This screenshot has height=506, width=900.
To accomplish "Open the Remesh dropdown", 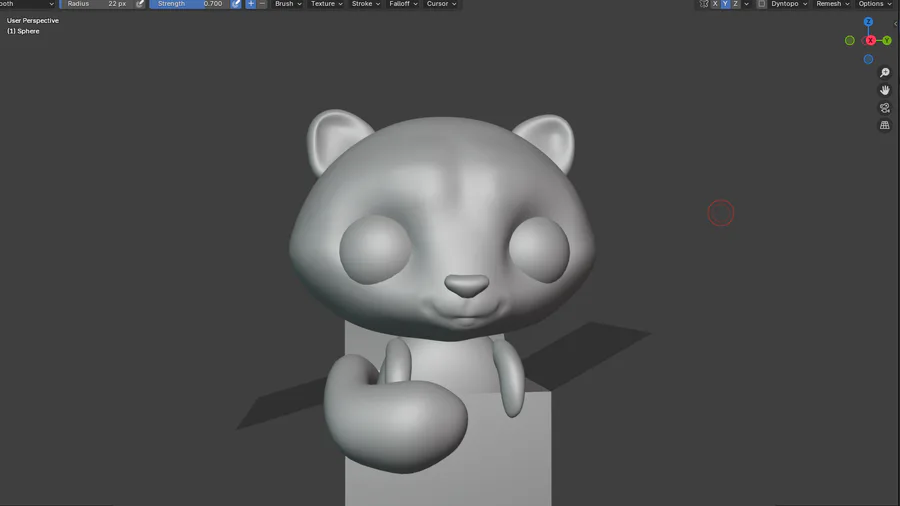I will 833,4.
